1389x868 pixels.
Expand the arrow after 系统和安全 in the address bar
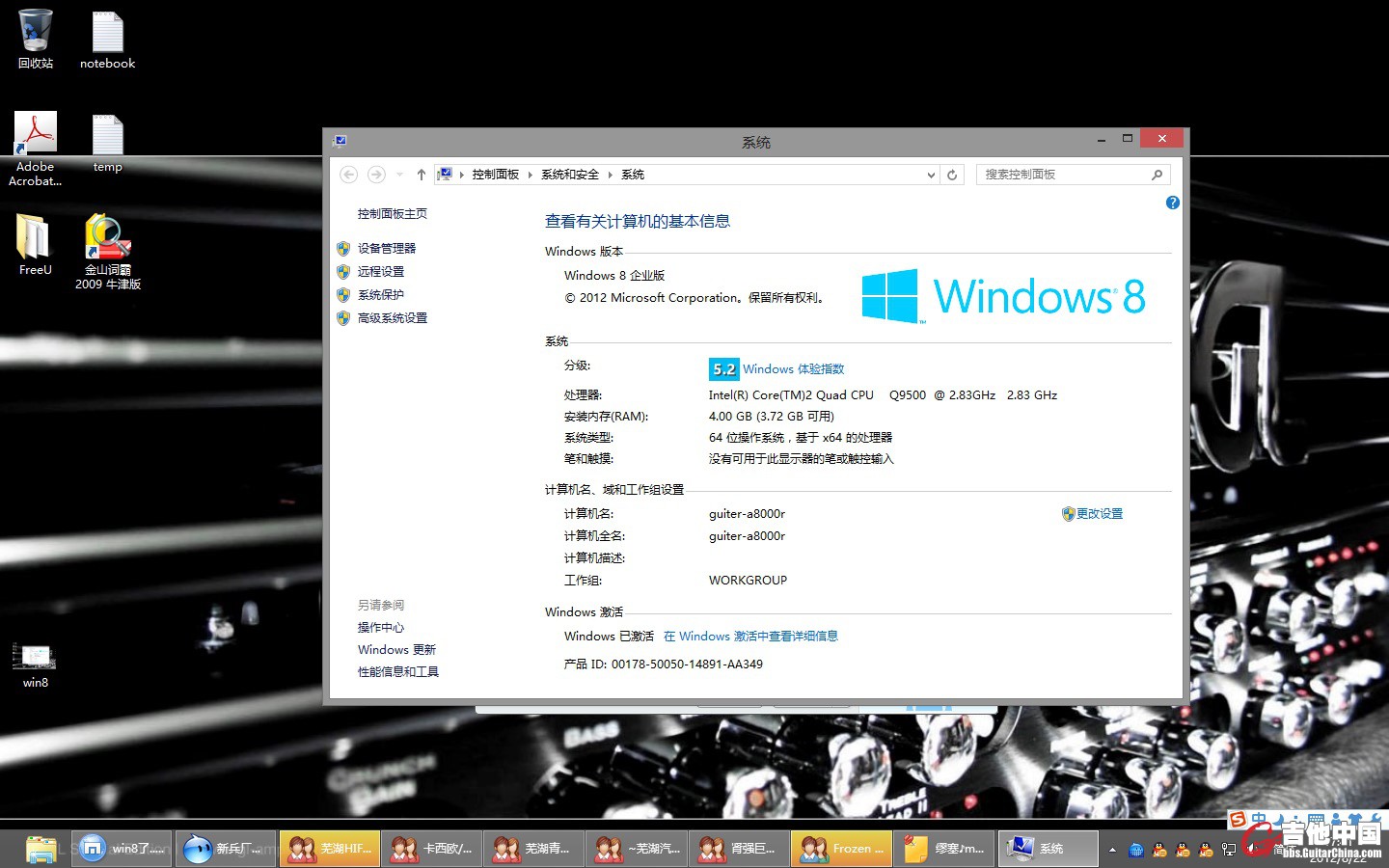pos(610,175)
